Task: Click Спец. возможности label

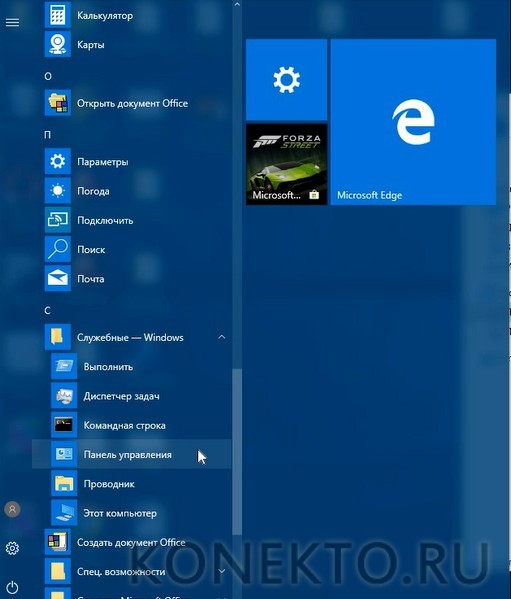Action: [121, 572]
